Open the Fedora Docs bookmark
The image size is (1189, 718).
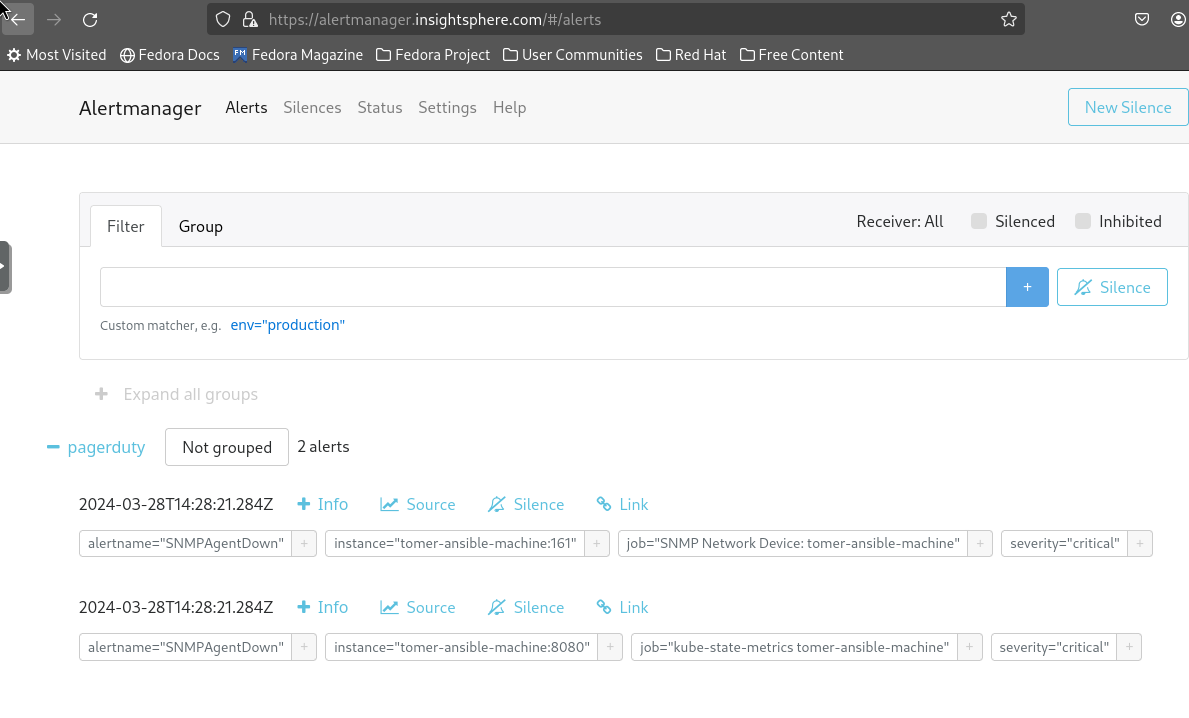170,55
